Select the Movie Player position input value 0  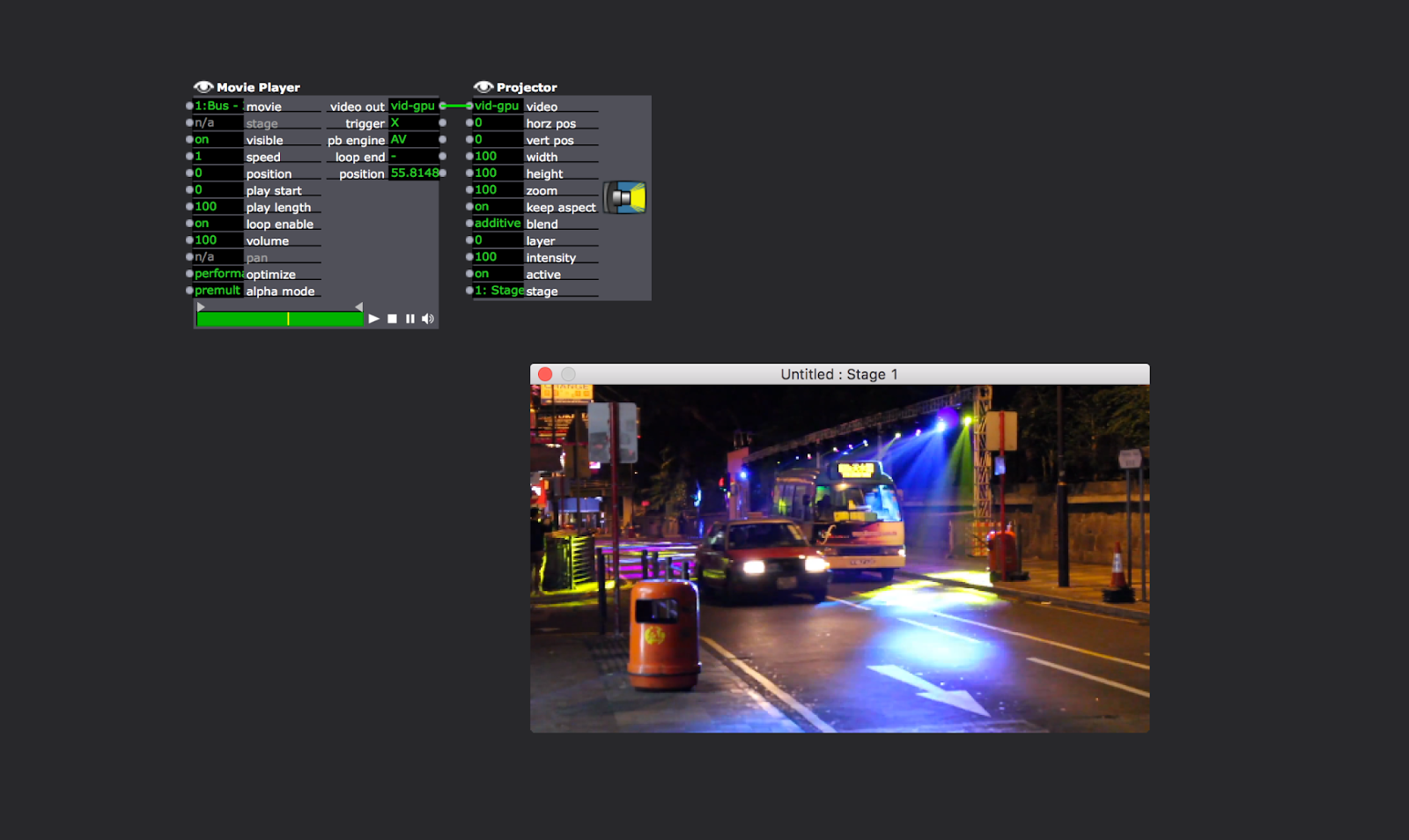click(x=218, y=173)
